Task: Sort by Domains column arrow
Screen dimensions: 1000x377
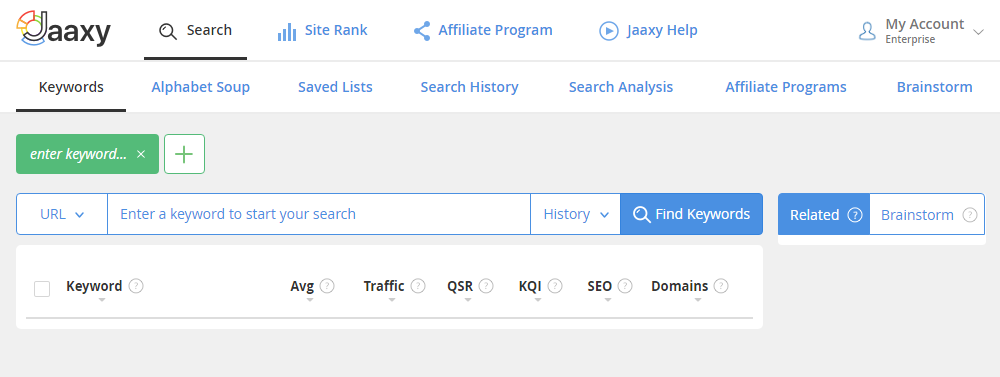Action: coord(698,300)
